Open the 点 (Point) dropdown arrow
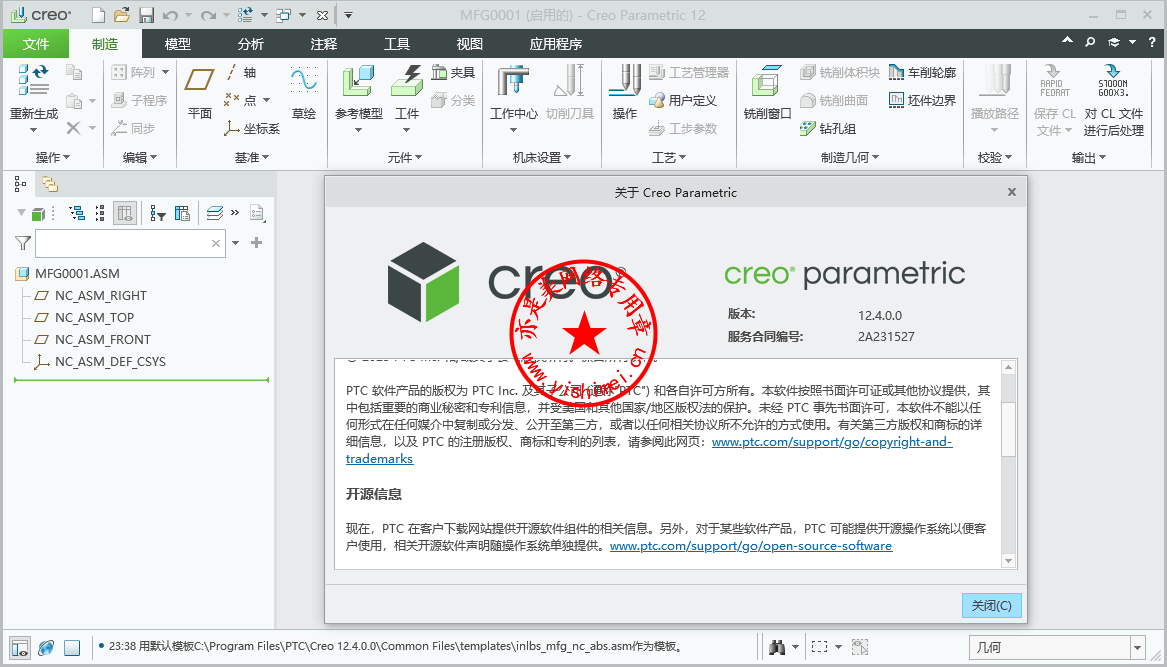The height and width of the screenshot is (667, 1167). point(266,100)
